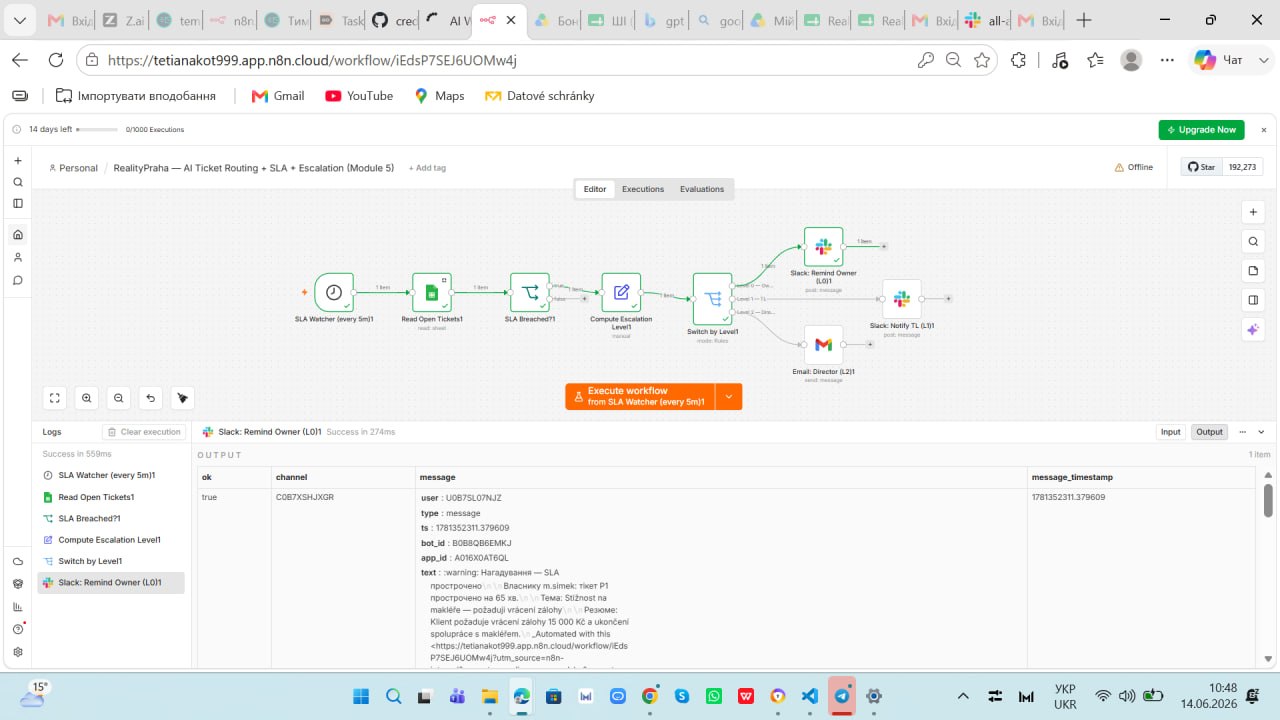
Task: Open Telegram from the Windows taskbar
Action: pyautogui.click(x=842, y=696)
